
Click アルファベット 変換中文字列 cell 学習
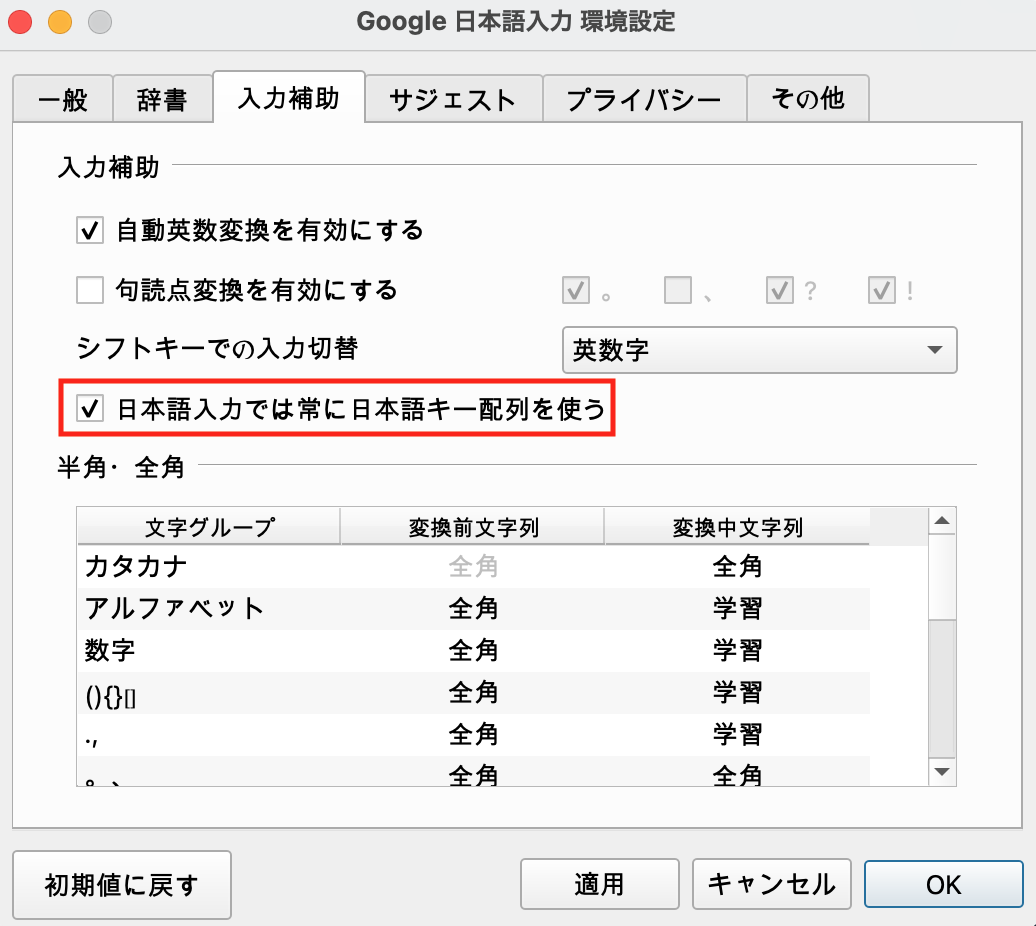pos(737,608)
